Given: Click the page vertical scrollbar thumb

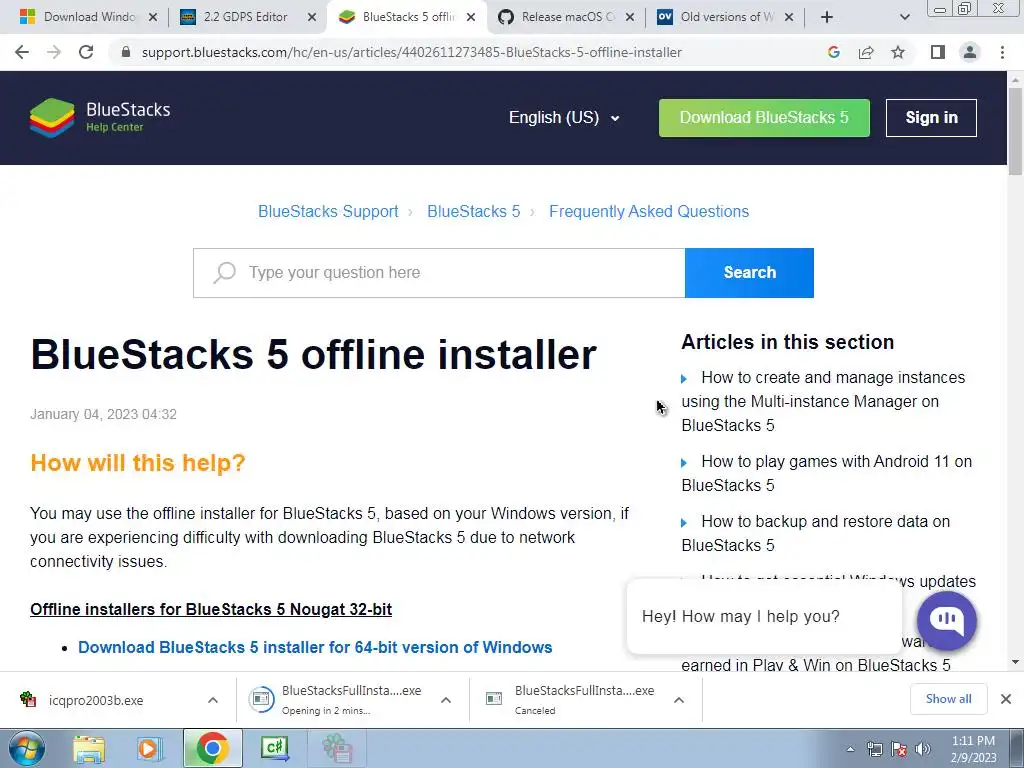Looking at the screenshot, I should point(1015,131).
